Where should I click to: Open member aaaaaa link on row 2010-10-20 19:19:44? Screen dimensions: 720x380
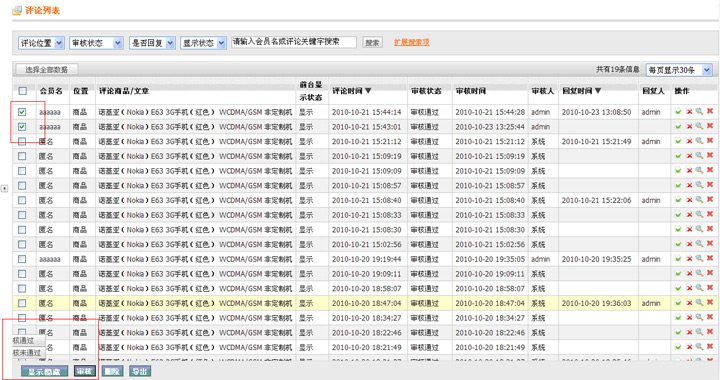point(50,259)
